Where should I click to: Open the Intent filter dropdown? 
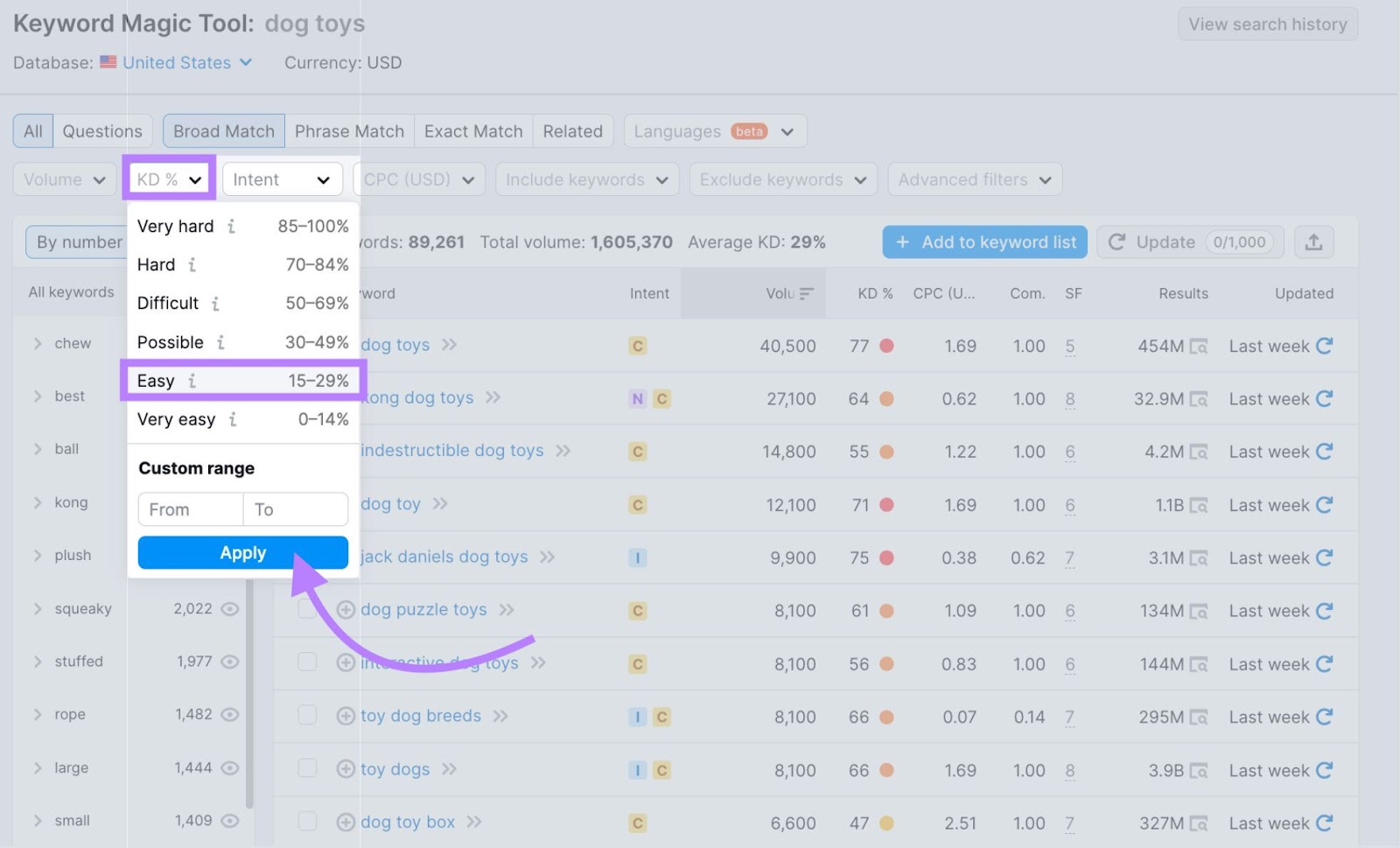tap(282, 179)
